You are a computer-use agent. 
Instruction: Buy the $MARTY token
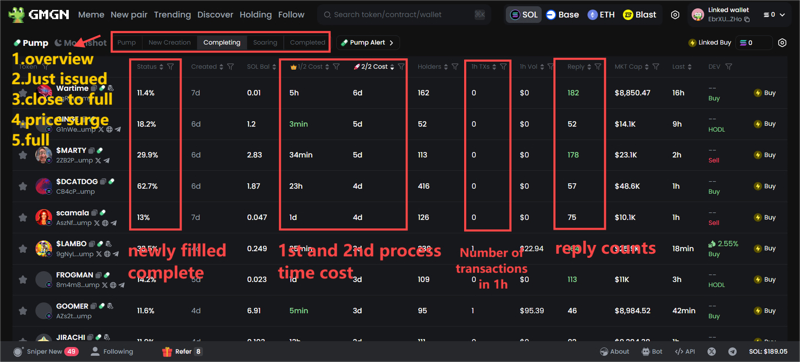765,155
